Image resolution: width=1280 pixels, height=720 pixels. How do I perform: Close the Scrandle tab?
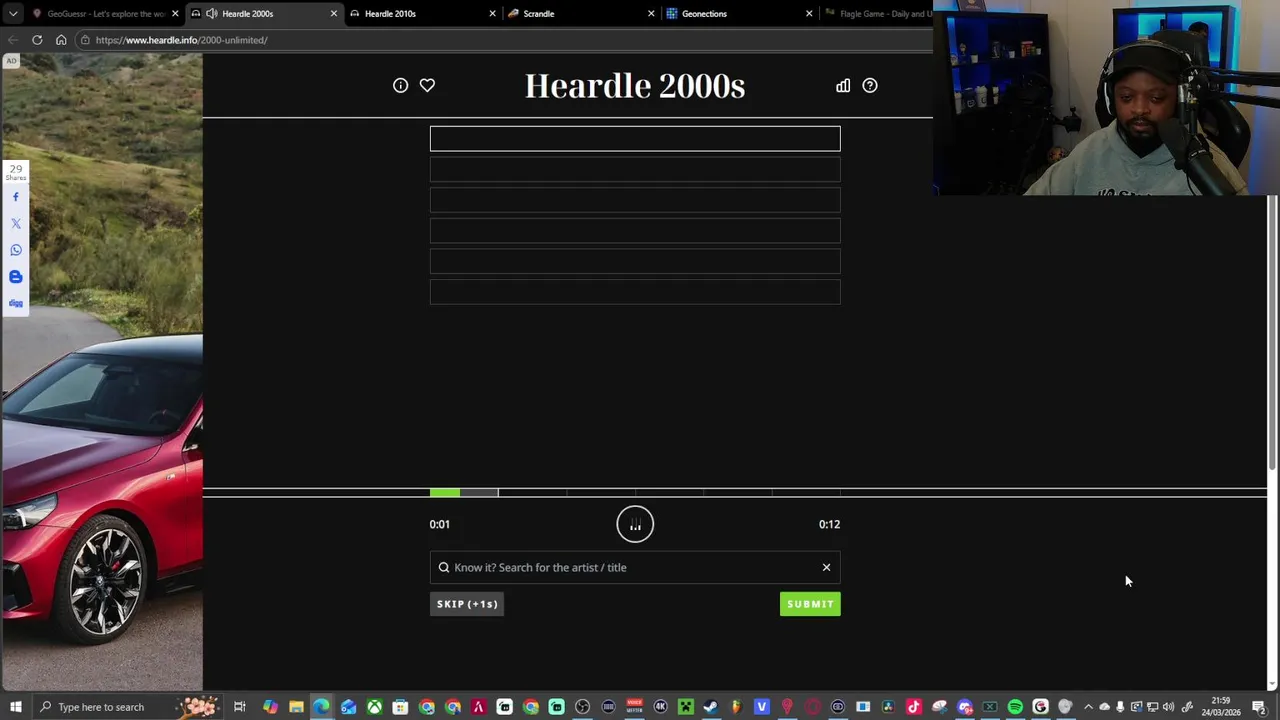pyautogui.click(x=651, y=14)
